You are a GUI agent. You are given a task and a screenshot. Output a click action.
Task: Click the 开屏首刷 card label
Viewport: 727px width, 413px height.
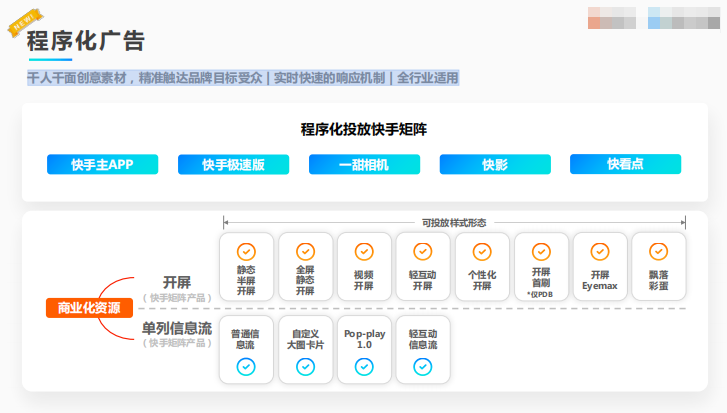(x=541, y=277)
